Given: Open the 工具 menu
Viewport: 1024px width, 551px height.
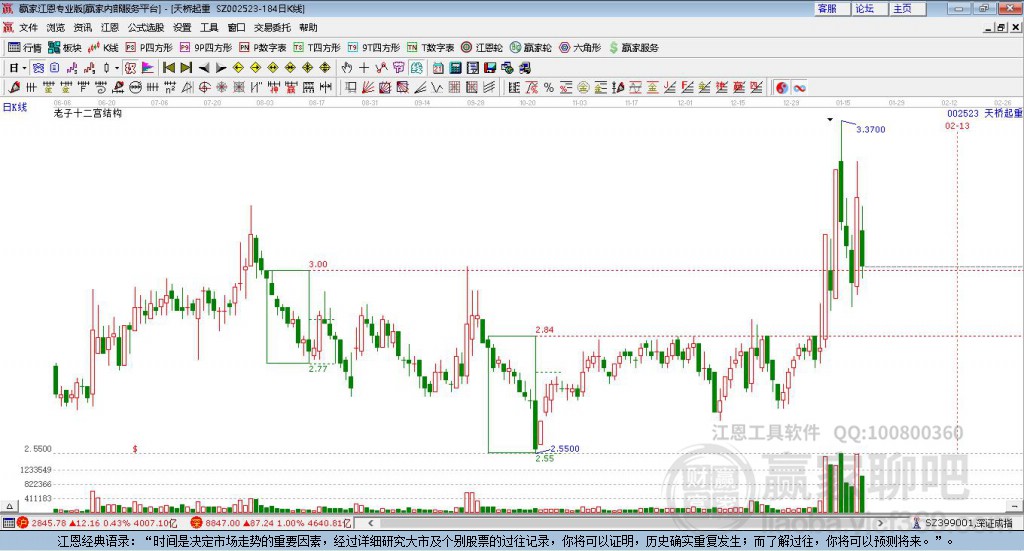Looking at the screenshot, I should [209, 27].
